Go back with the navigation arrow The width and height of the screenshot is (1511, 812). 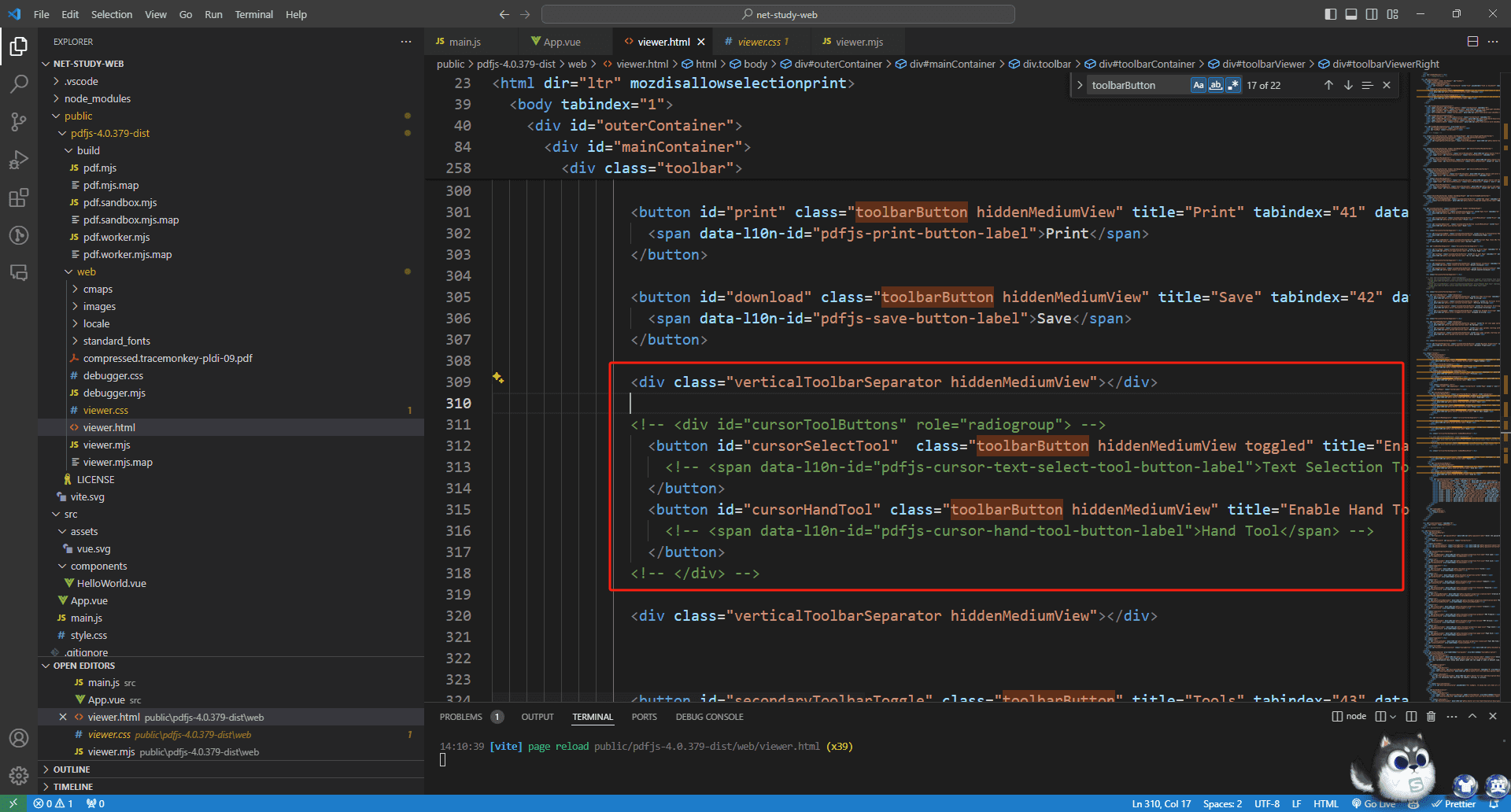(504, 14)
